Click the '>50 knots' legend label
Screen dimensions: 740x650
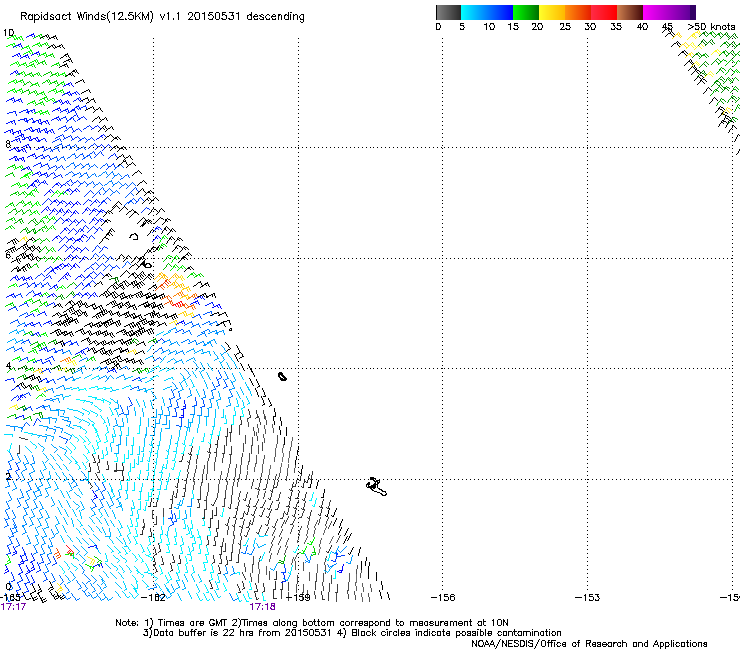711,27
